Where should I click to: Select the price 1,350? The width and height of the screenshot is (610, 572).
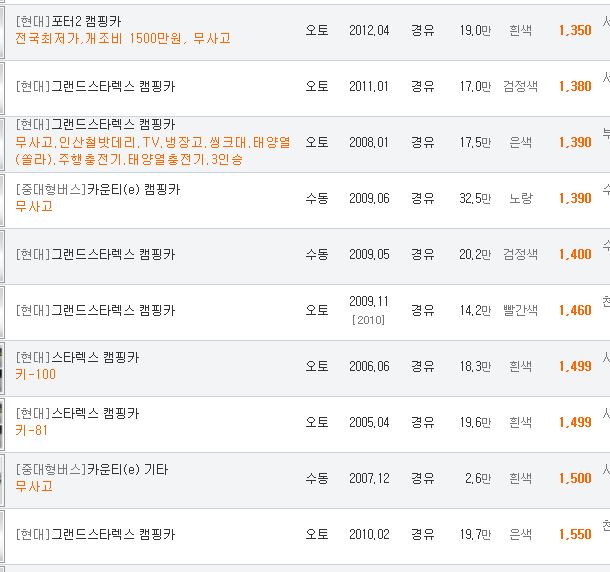pyautogui.click(x=575, y=30)
